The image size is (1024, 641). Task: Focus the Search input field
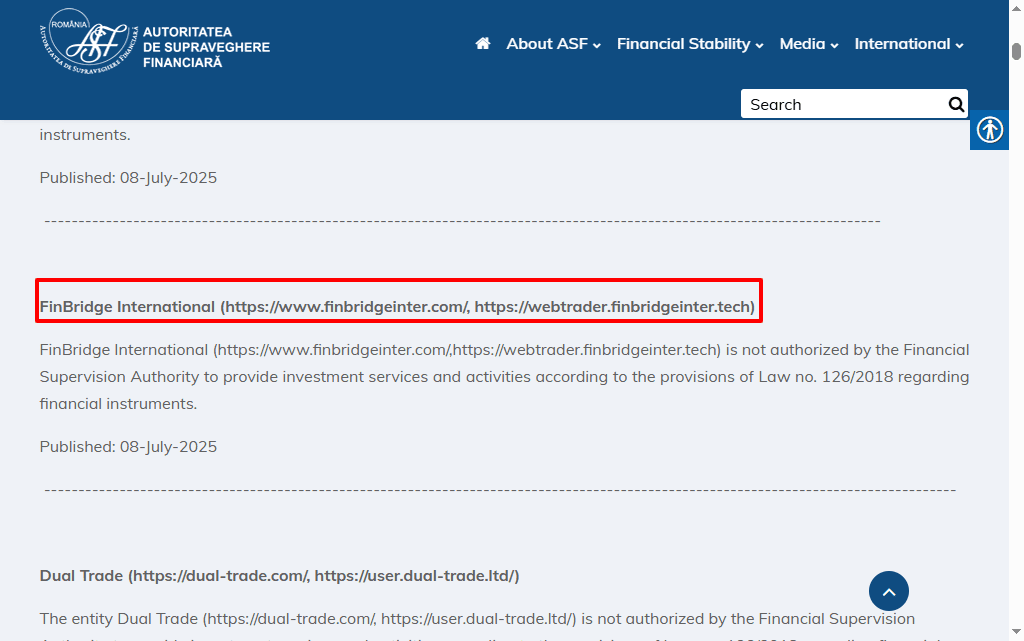[842, 104]
